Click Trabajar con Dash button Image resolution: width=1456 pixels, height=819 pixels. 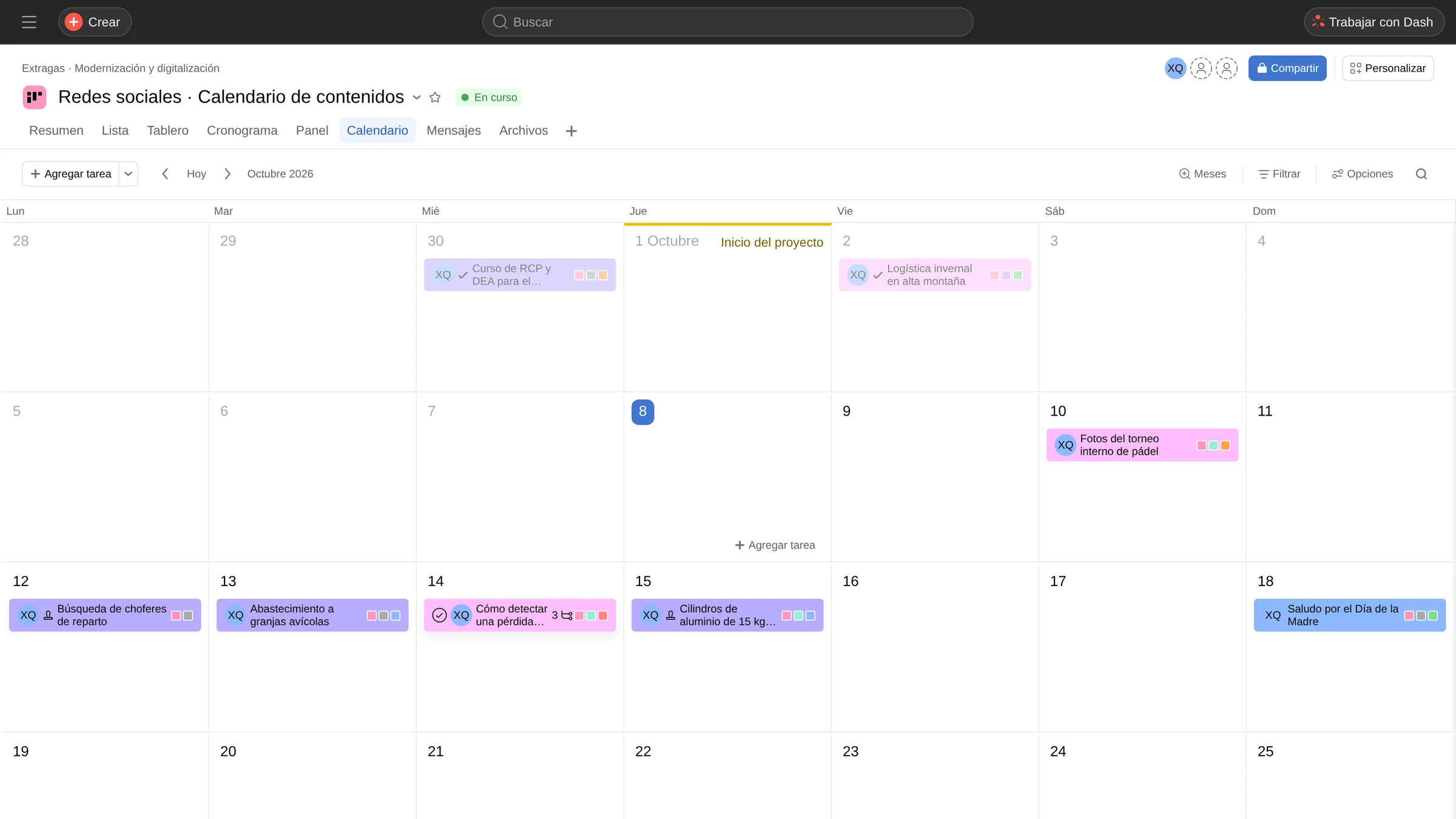[x=1374, y=22]
